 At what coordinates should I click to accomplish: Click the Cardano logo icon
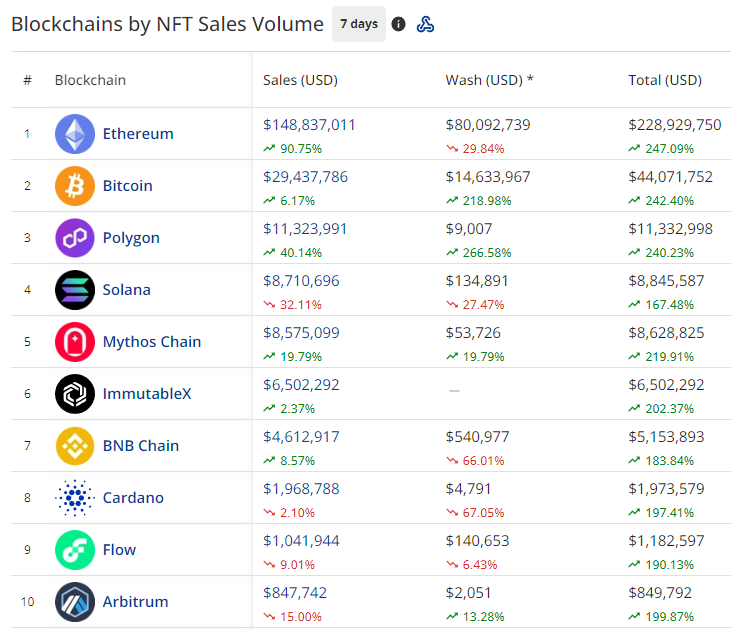75,498
